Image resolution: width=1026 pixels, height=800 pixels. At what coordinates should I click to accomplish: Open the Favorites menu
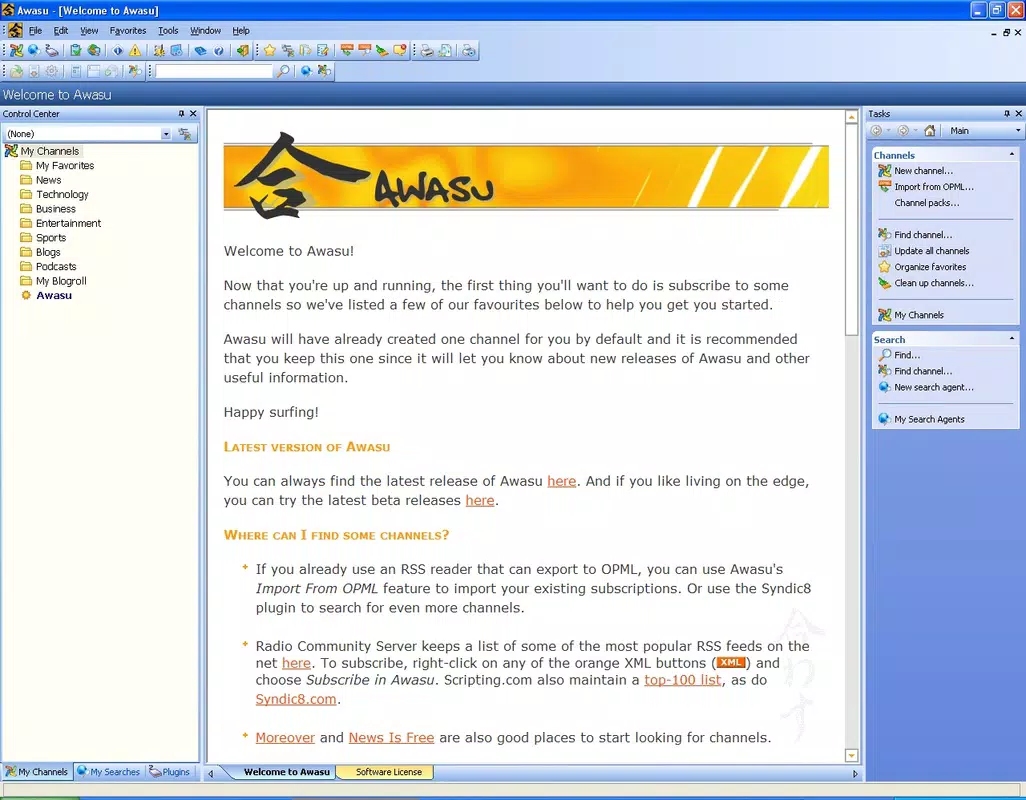(x=128, y=30)
